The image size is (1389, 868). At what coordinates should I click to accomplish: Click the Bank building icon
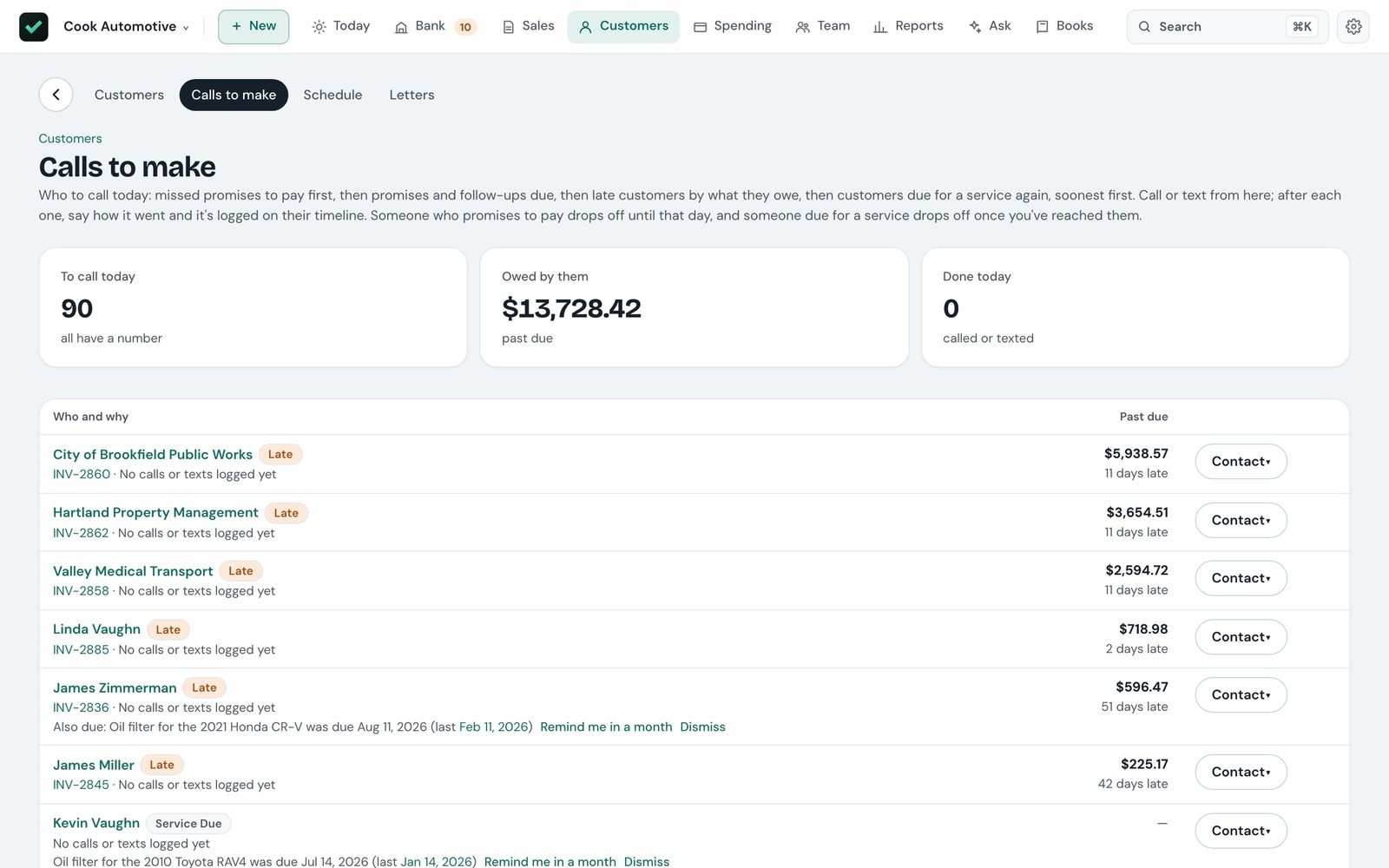pos(401,27)
